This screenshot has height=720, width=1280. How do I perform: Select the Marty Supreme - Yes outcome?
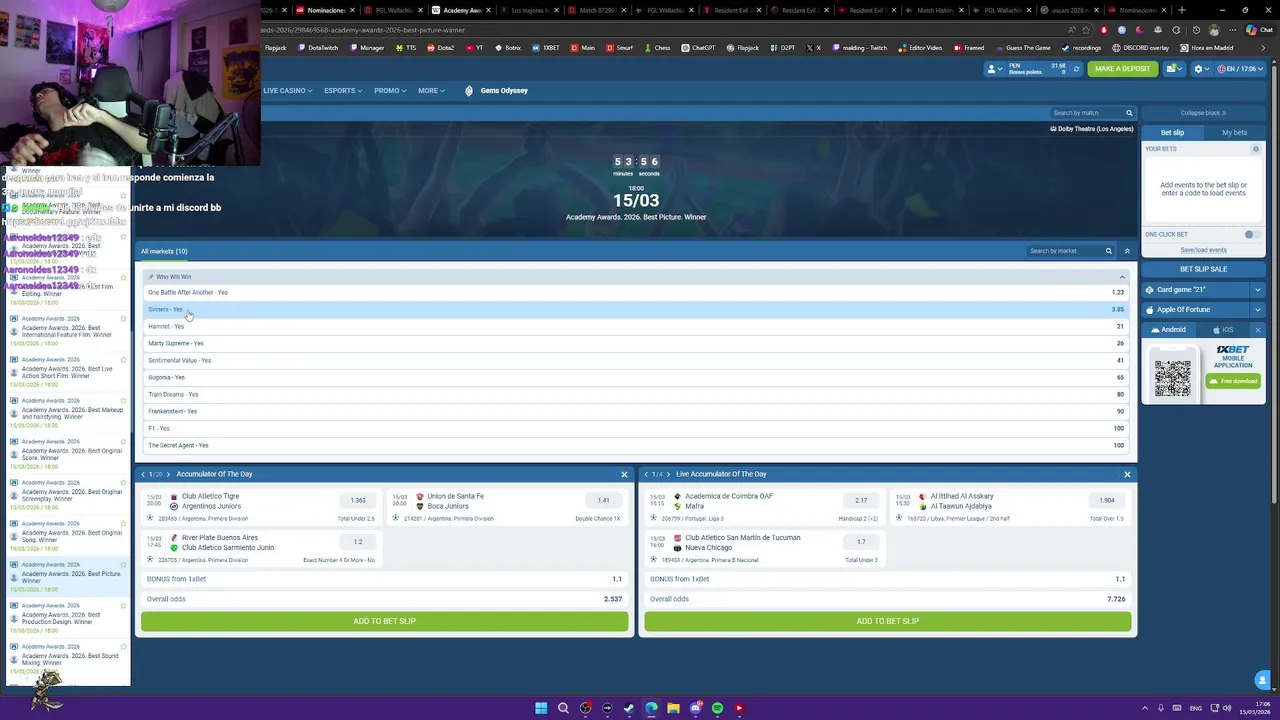636,344
